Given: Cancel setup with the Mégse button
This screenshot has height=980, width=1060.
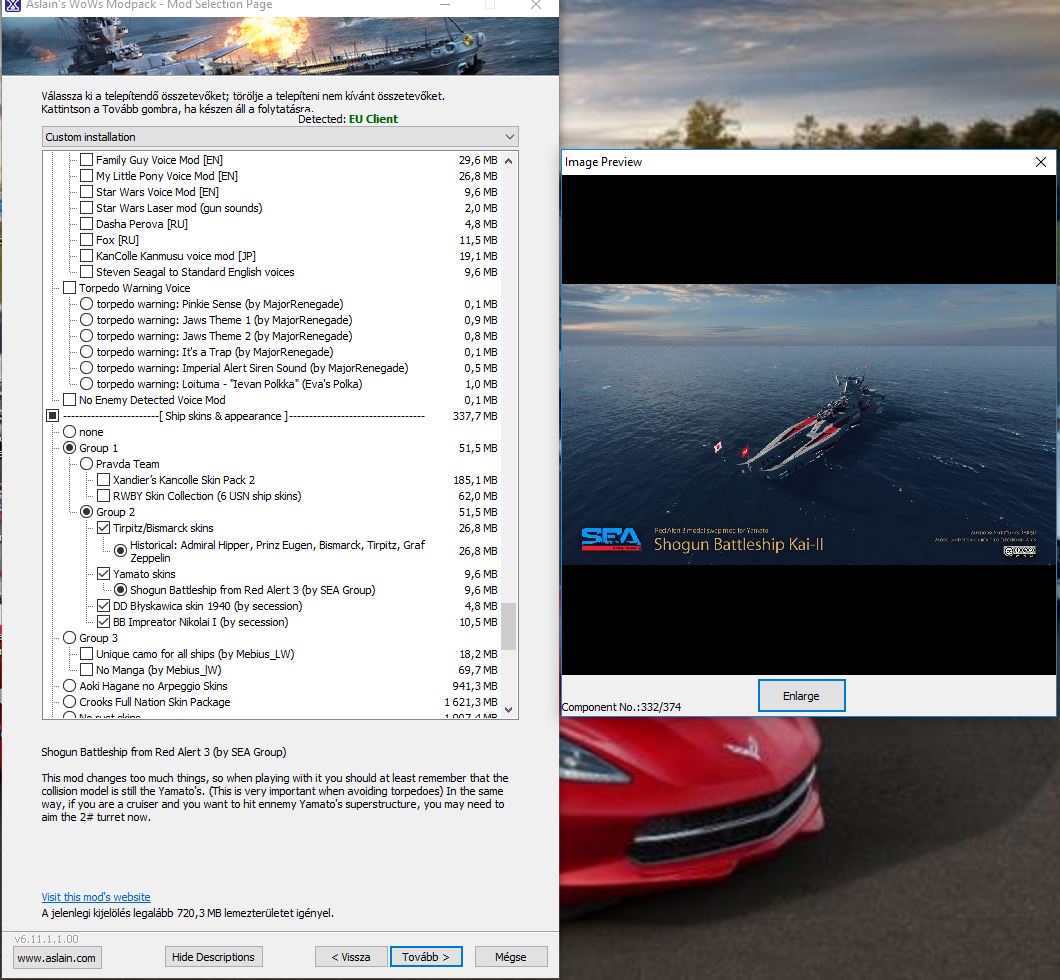Looking at the screenshot, I should coord(510,957).
